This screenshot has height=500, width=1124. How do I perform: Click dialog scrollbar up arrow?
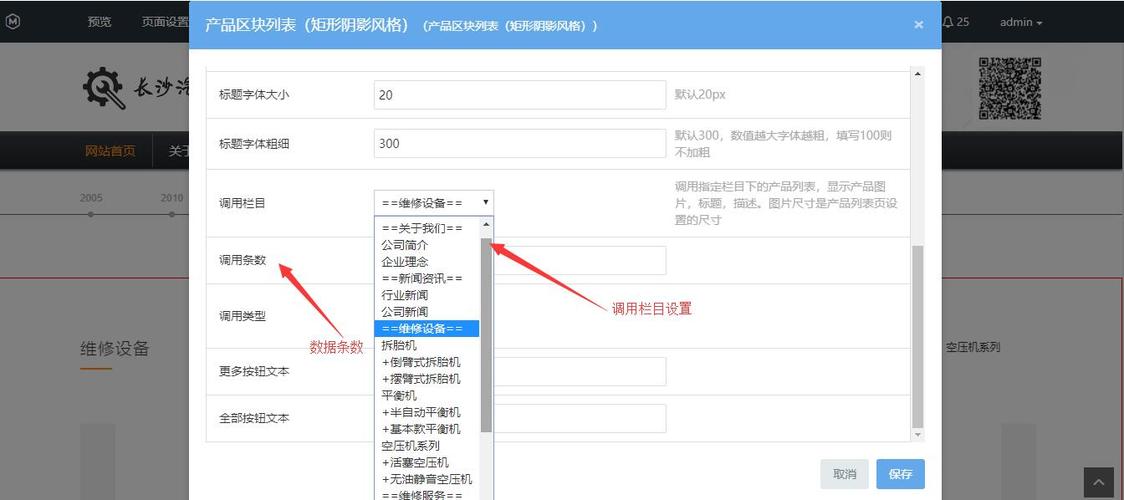pyautogui.click(x=918, y=74)
